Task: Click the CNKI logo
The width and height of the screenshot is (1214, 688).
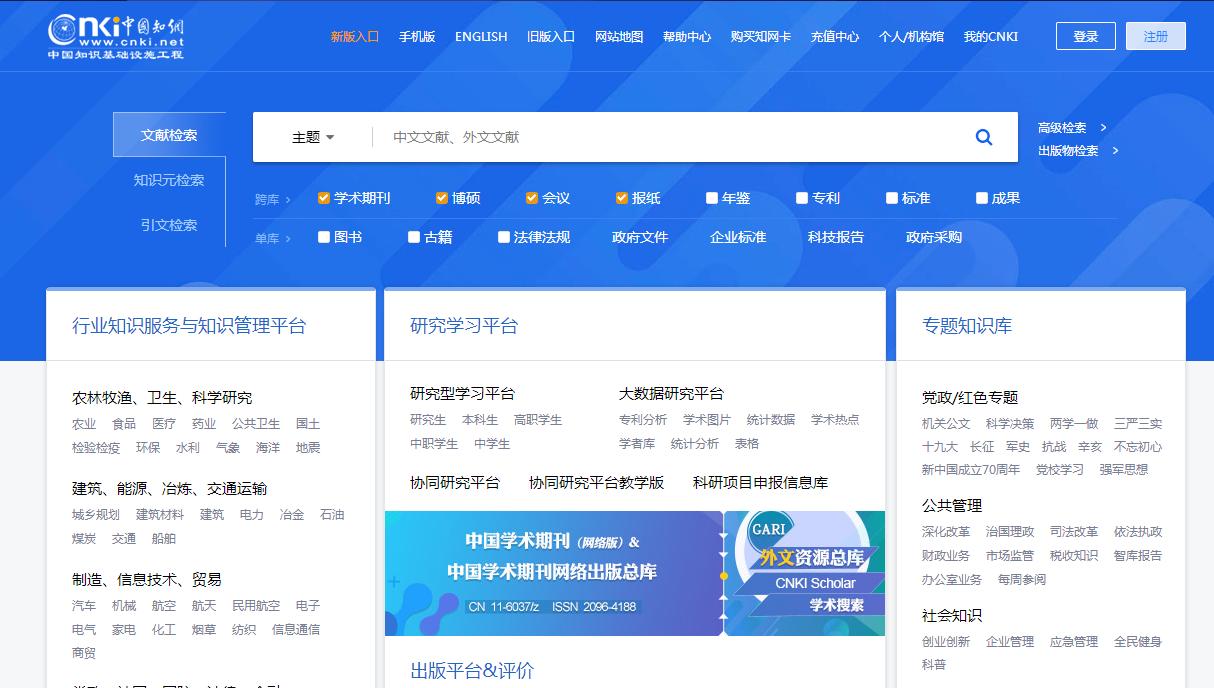Action: click(116, 36)
